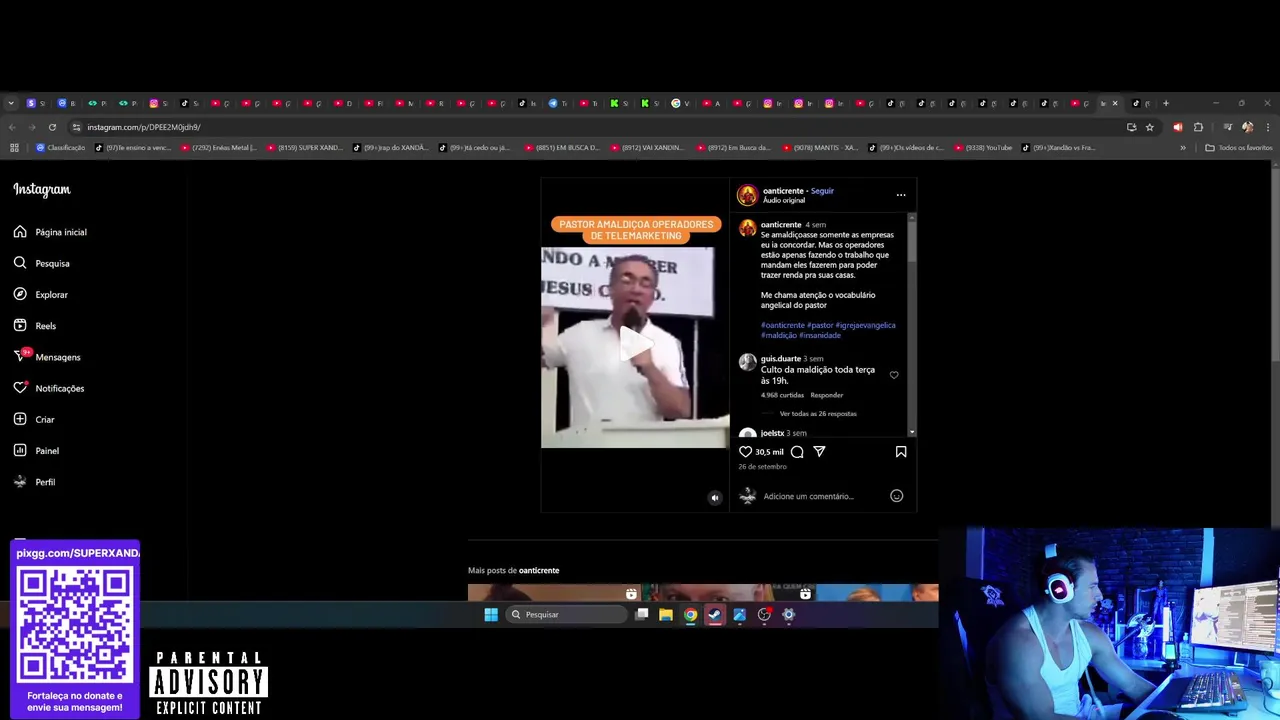Open the Enéas Metal bookmark

[x=218, y=148]
